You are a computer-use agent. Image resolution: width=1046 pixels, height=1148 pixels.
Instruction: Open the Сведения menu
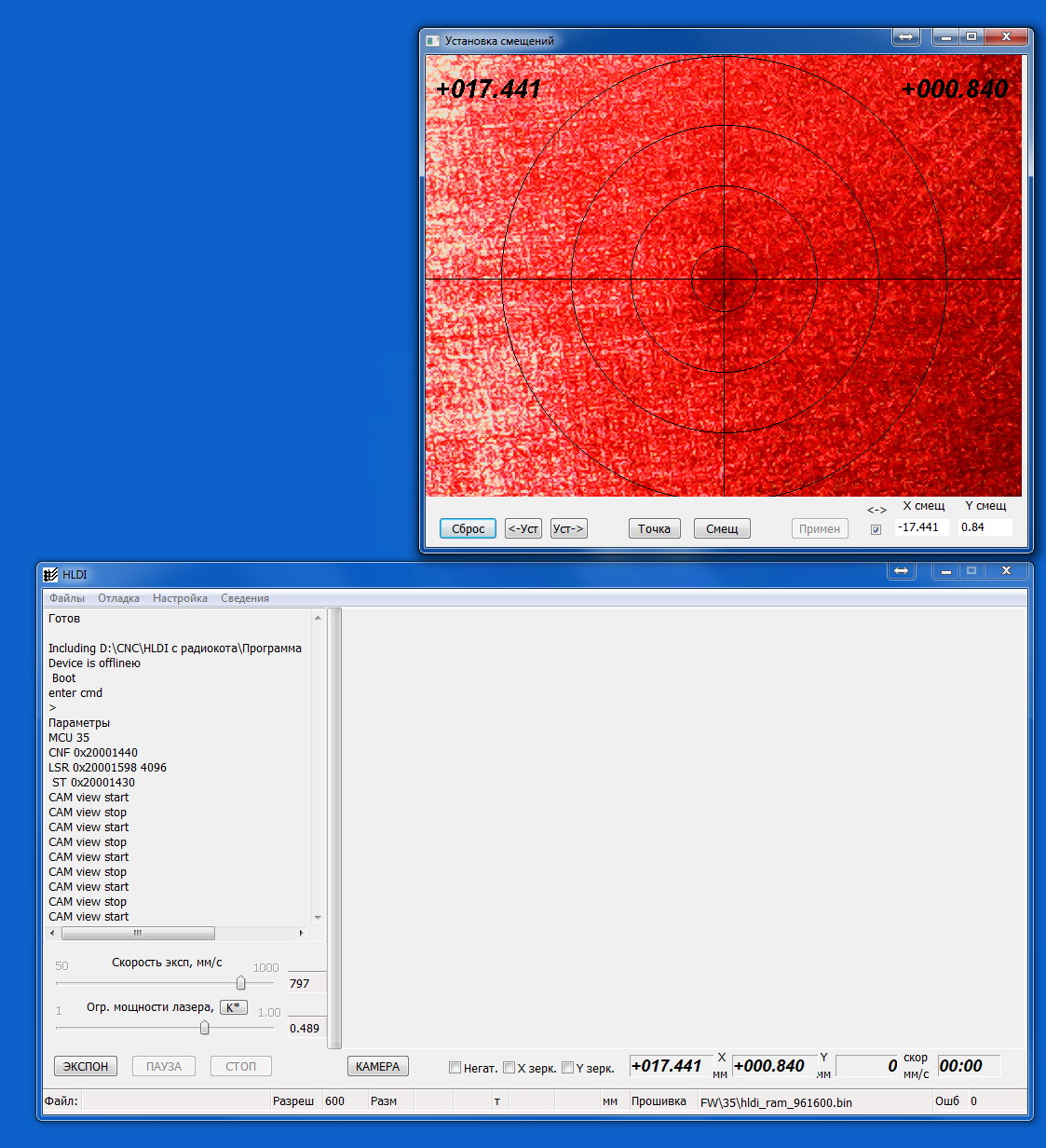(x=245, y=598)
